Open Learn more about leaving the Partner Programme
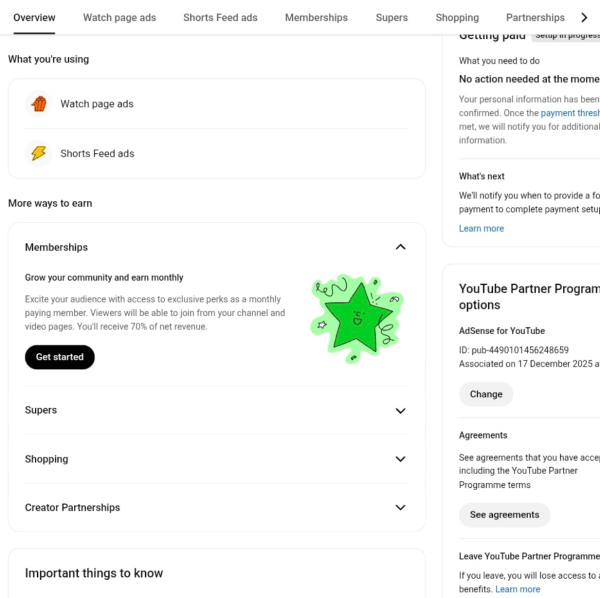 (517, 589)
